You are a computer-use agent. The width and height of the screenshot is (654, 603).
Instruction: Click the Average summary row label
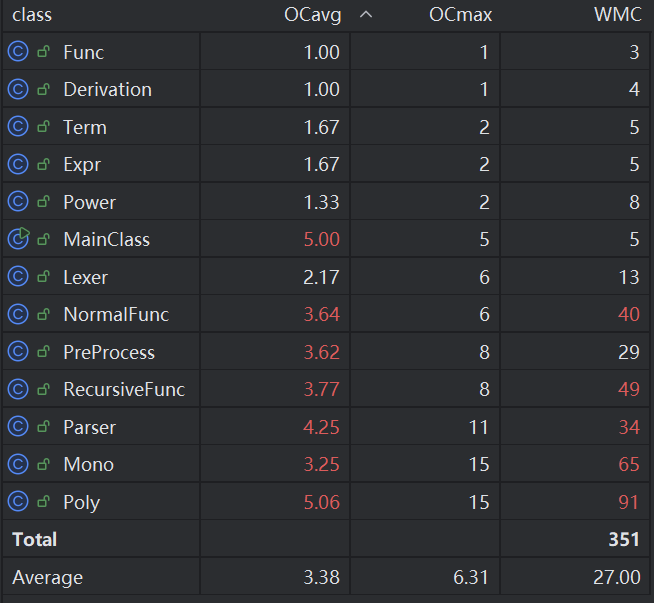point(48,578)
